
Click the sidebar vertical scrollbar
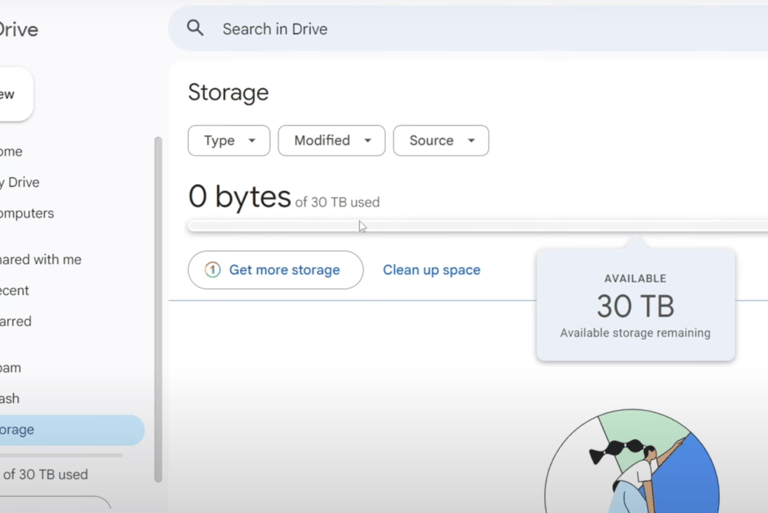coord(158,309)
